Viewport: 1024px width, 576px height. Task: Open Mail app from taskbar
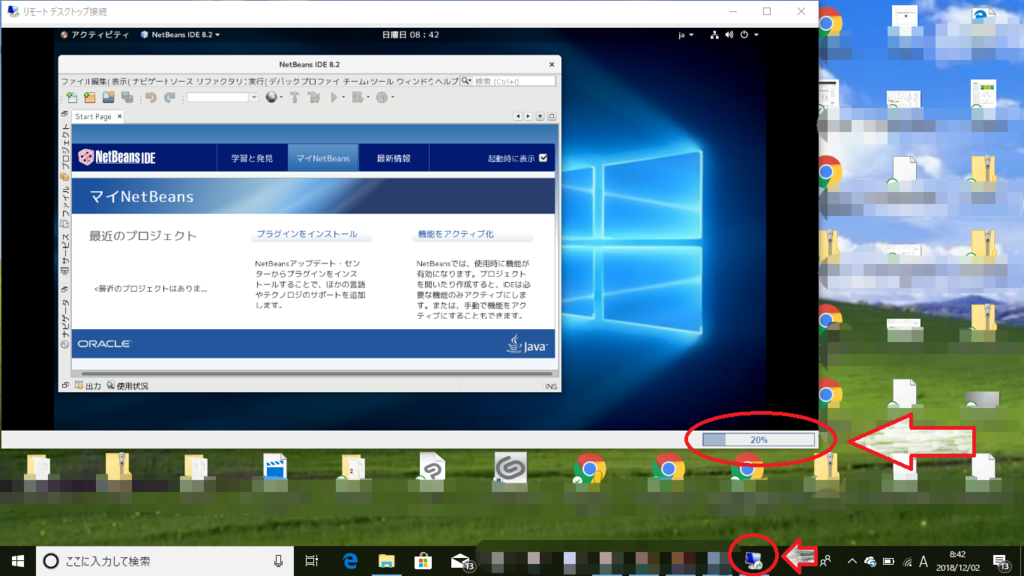point(461,561)
